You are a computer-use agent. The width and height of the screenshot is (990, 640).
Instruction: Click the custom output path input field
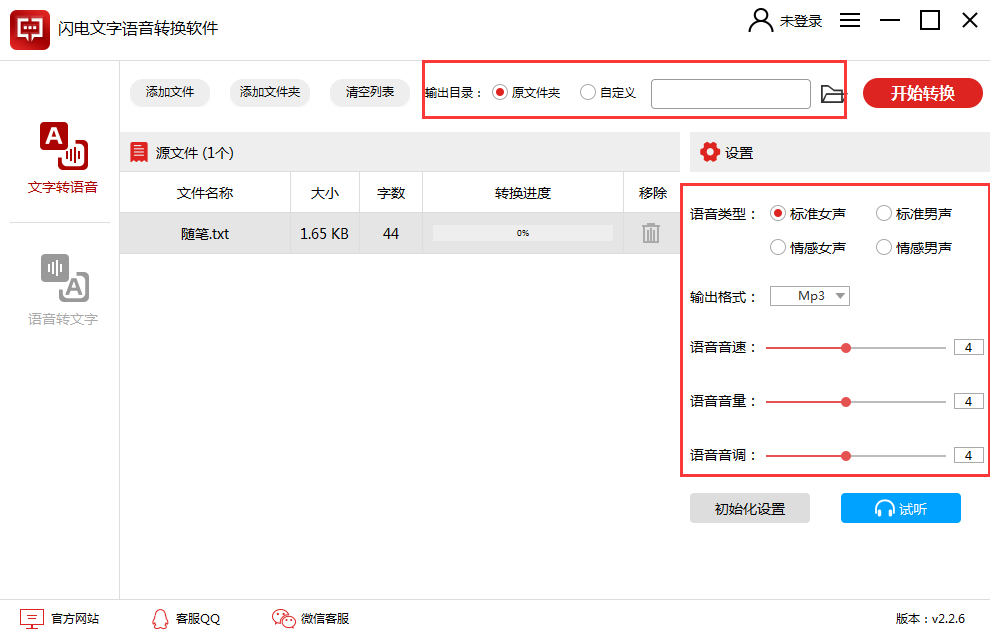730,93
